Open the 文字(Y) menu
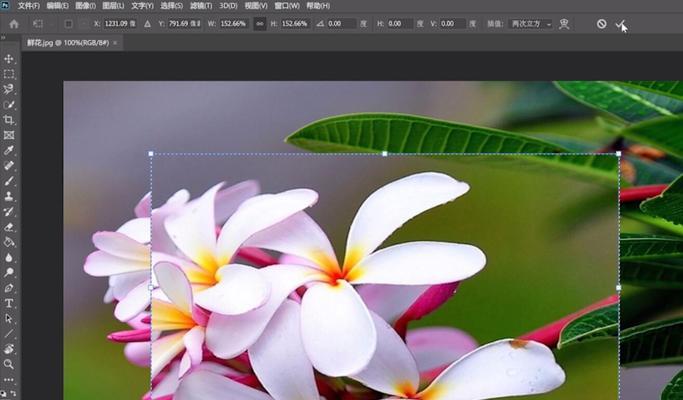 click(142, 6)
